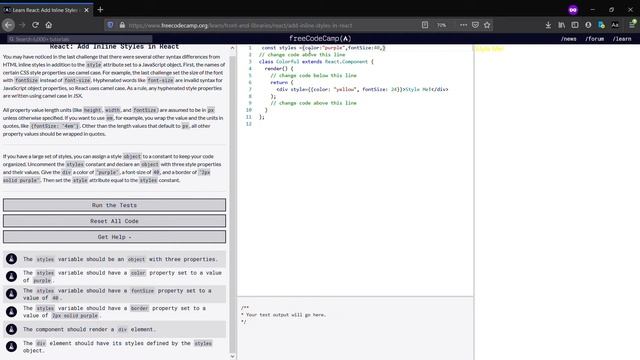Viewport: 640px width, 360px height.
Task: Save page to Pocket icon
Action: pos(475,25)
